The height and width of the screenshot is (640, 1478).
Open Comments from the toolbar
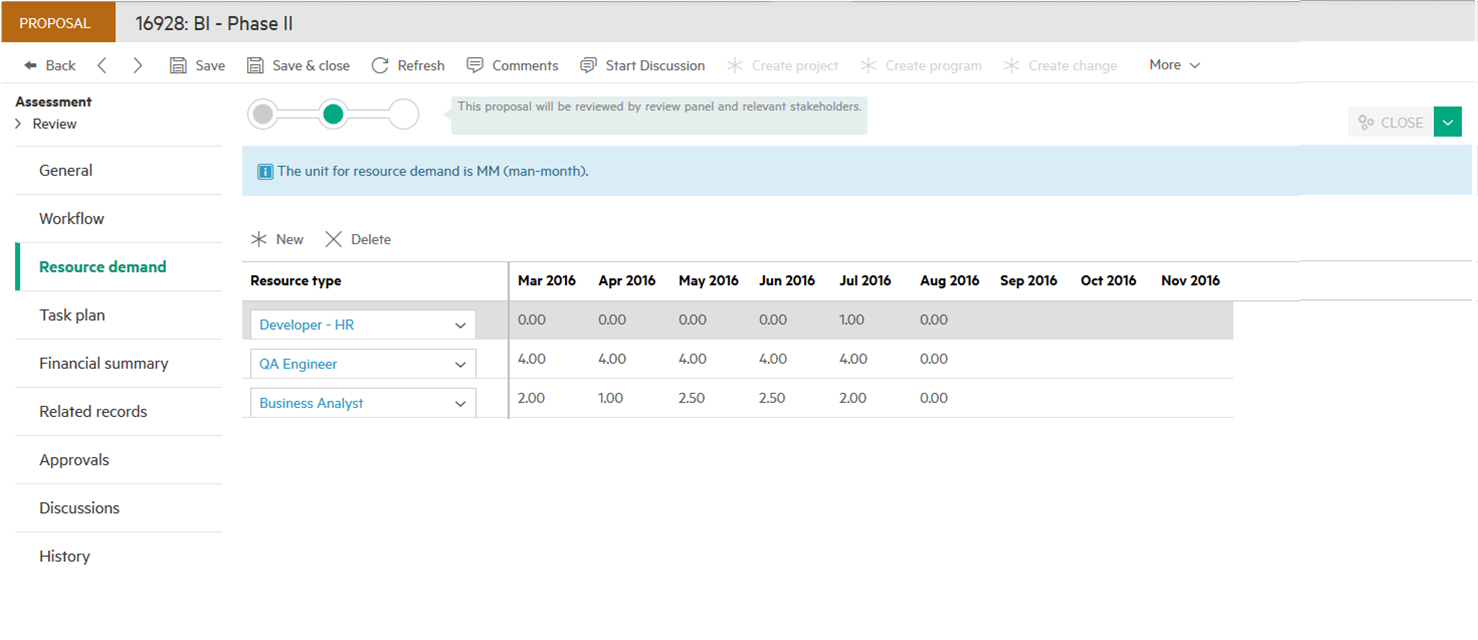pos(512,66)
